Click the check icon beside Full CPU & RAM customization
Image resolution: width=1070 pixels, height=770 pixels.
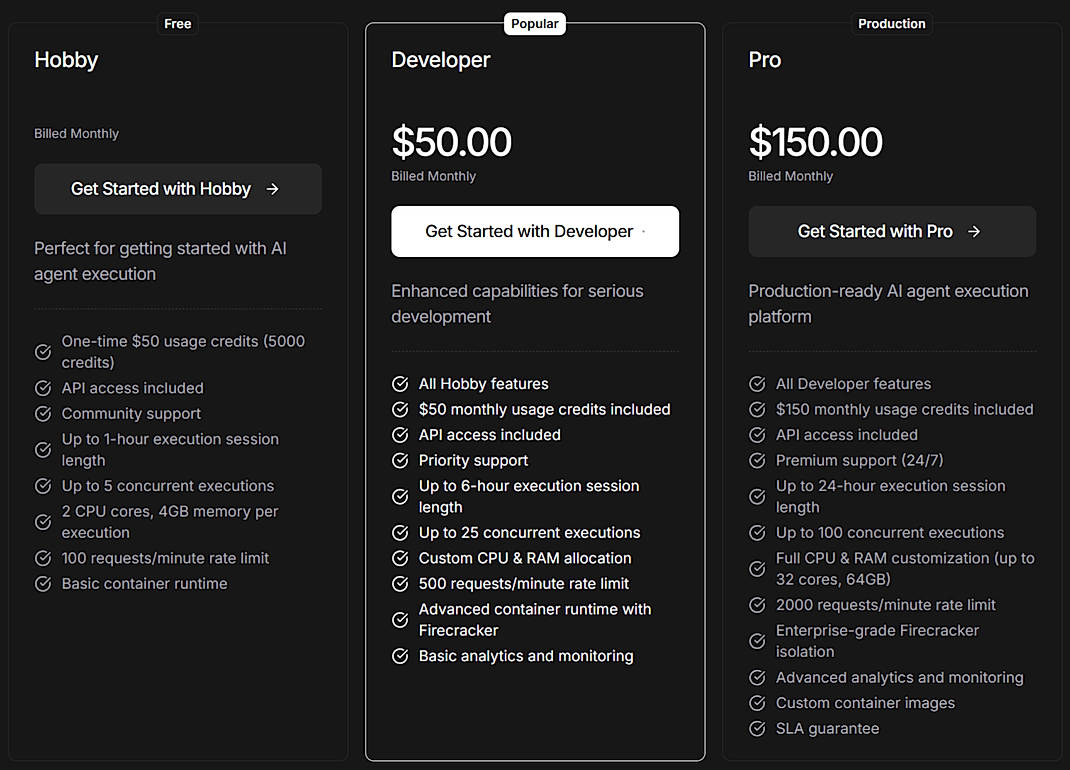757,569
